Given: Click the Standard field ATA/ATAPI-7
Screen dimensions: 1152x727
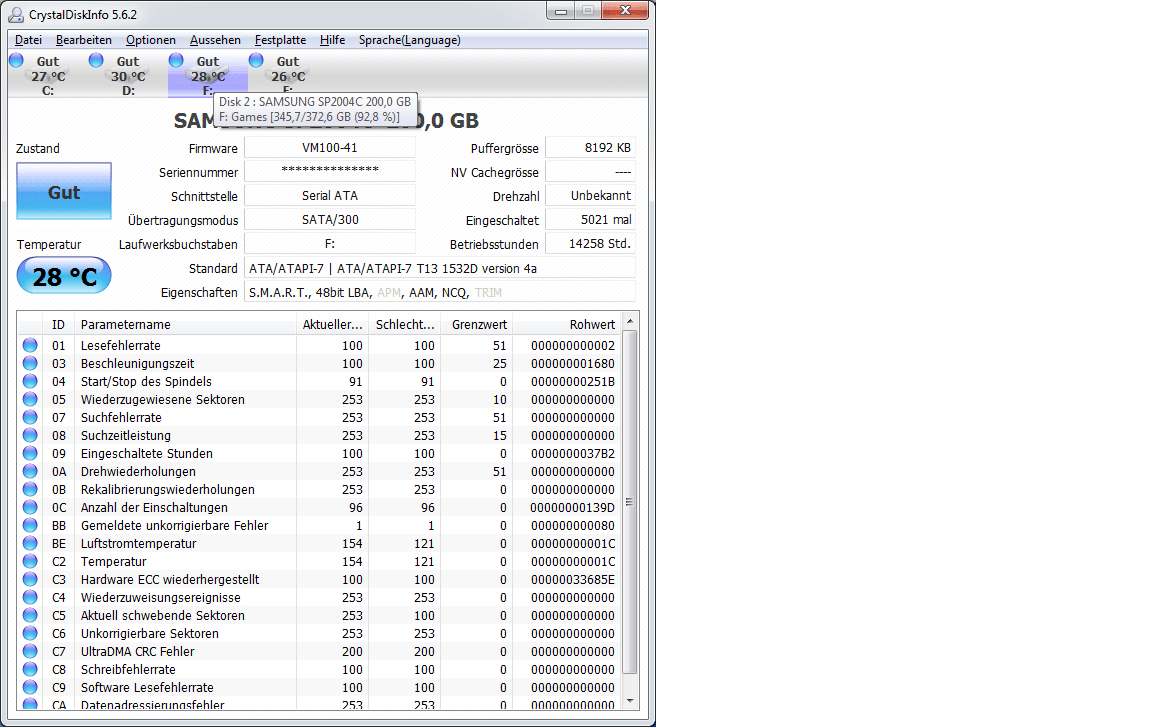Looking at the screenshot, I should click(440, 268).
